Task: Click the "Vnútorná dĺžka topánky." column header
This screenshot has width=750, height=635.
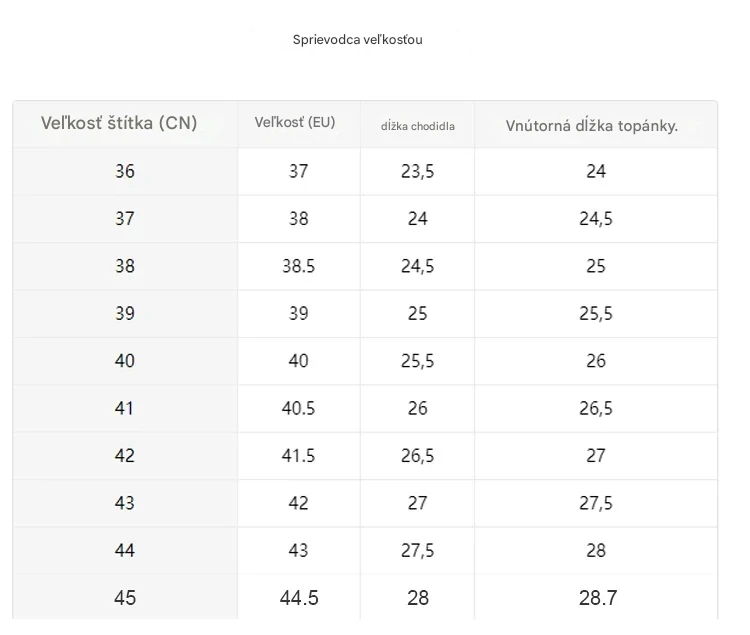Action: 592,126
